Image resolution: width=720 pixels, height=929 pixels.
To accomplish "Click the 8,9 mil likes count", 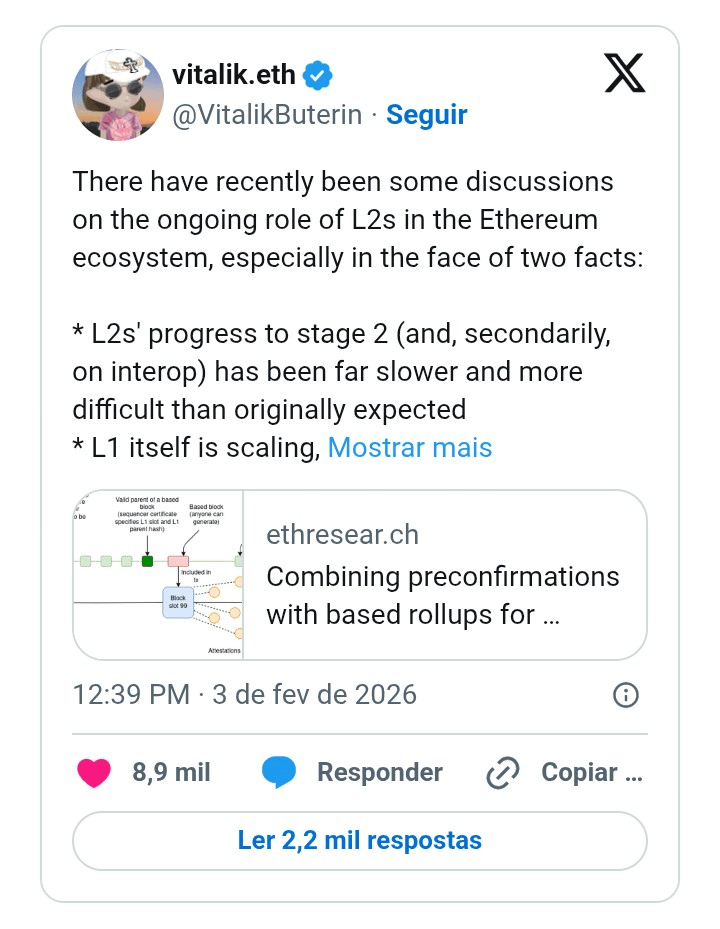I will coord(171,772).
